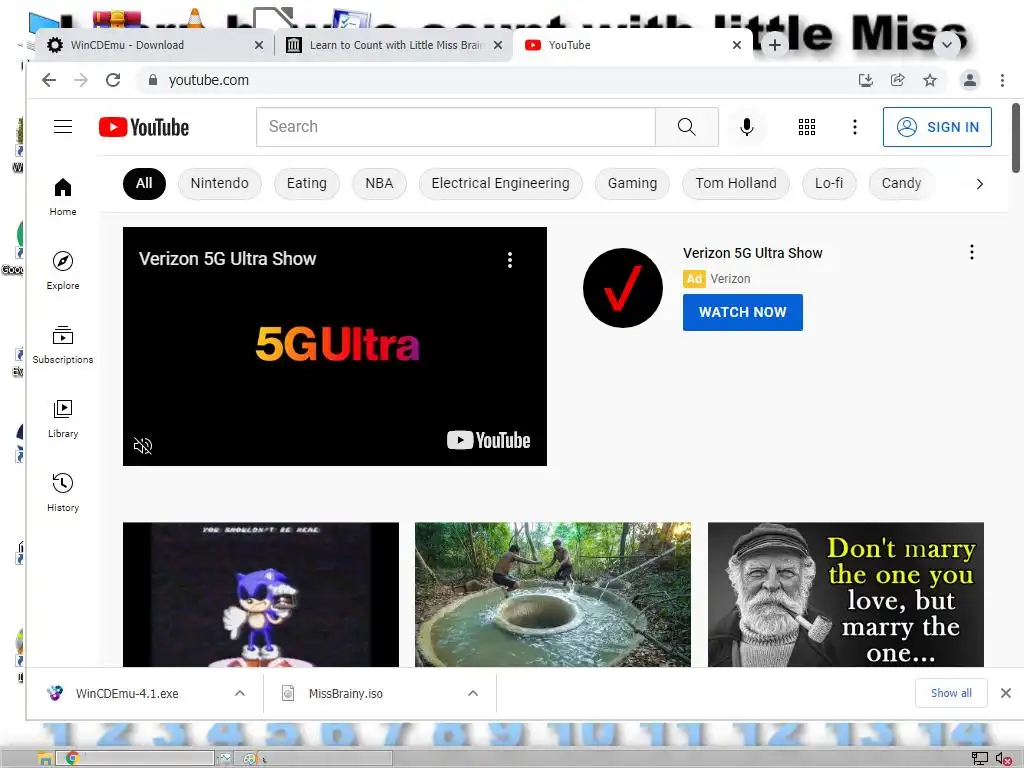Go back in browser
1024x768 pixels.
pyautogui.click(x=49, y=80)
